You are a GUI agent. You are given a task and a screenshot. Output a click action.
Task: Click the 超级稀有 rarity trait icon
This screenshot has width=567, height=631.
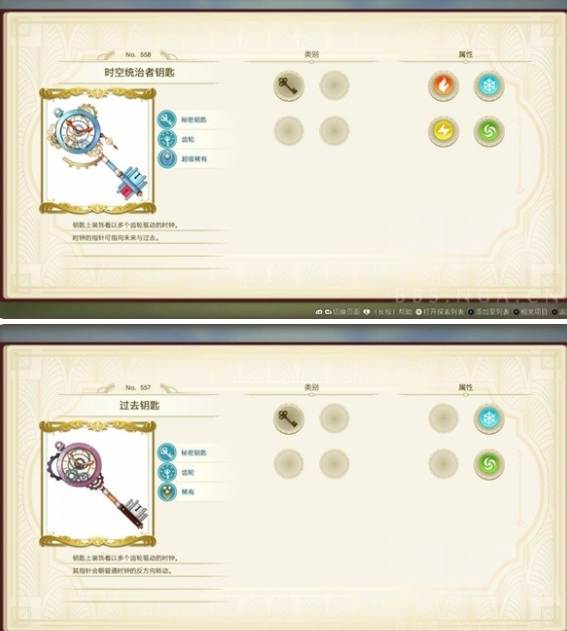tap(167, 159)
